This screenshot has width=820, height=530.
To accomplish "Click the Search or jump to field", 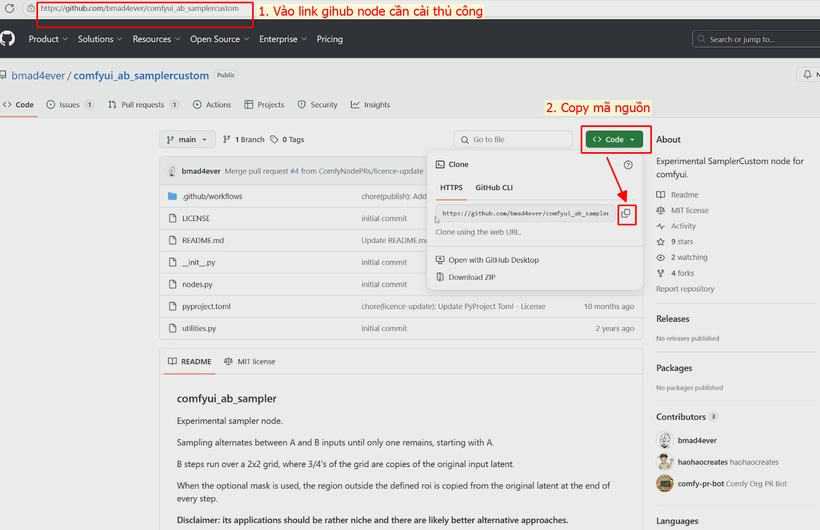I will click(x=756, y=39).
